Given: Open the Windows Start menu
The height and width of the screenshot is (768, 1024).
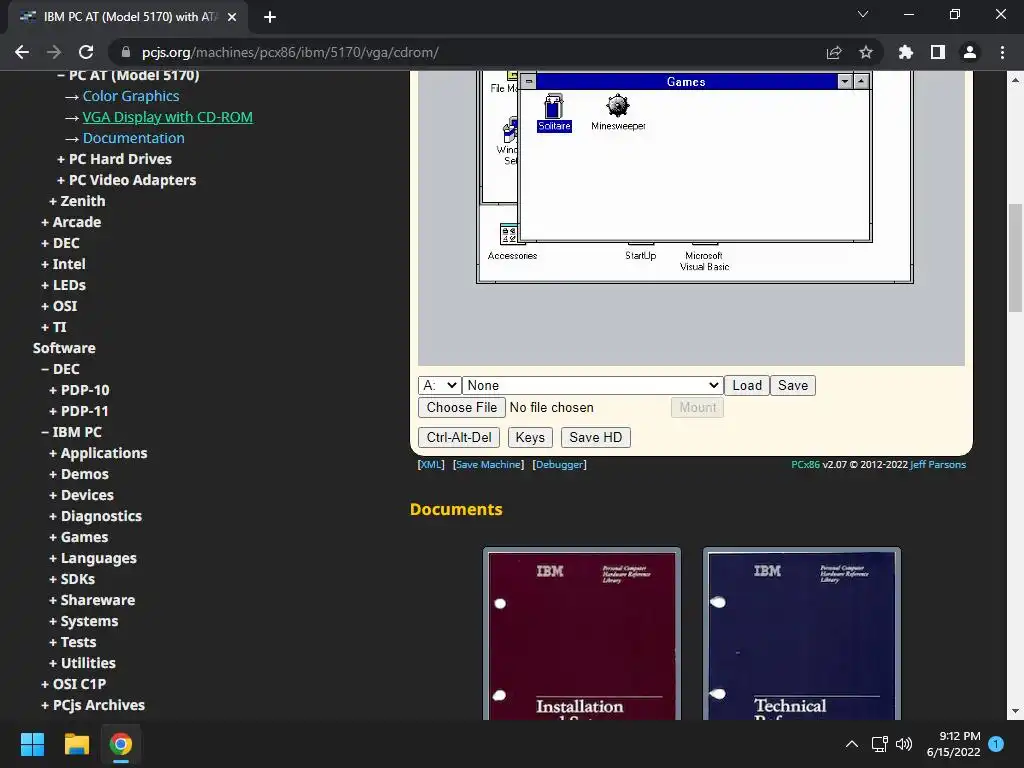Looking at the screenshot, I should [x=32, y=744].
